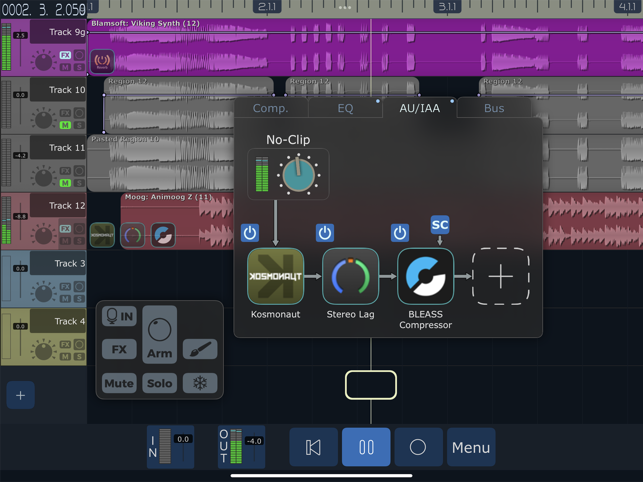
Task: Open the reverb plugin icon on Track 9g lane
Action: coord(102,62)
